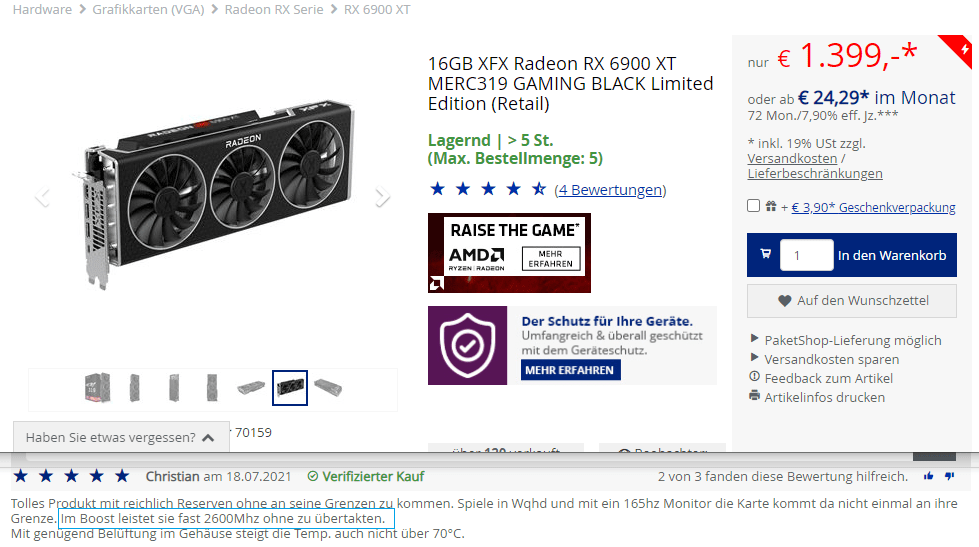Expand the 'Haben Sie etwas vergessen?' panel
979x547 pixels.
(121, 437)
